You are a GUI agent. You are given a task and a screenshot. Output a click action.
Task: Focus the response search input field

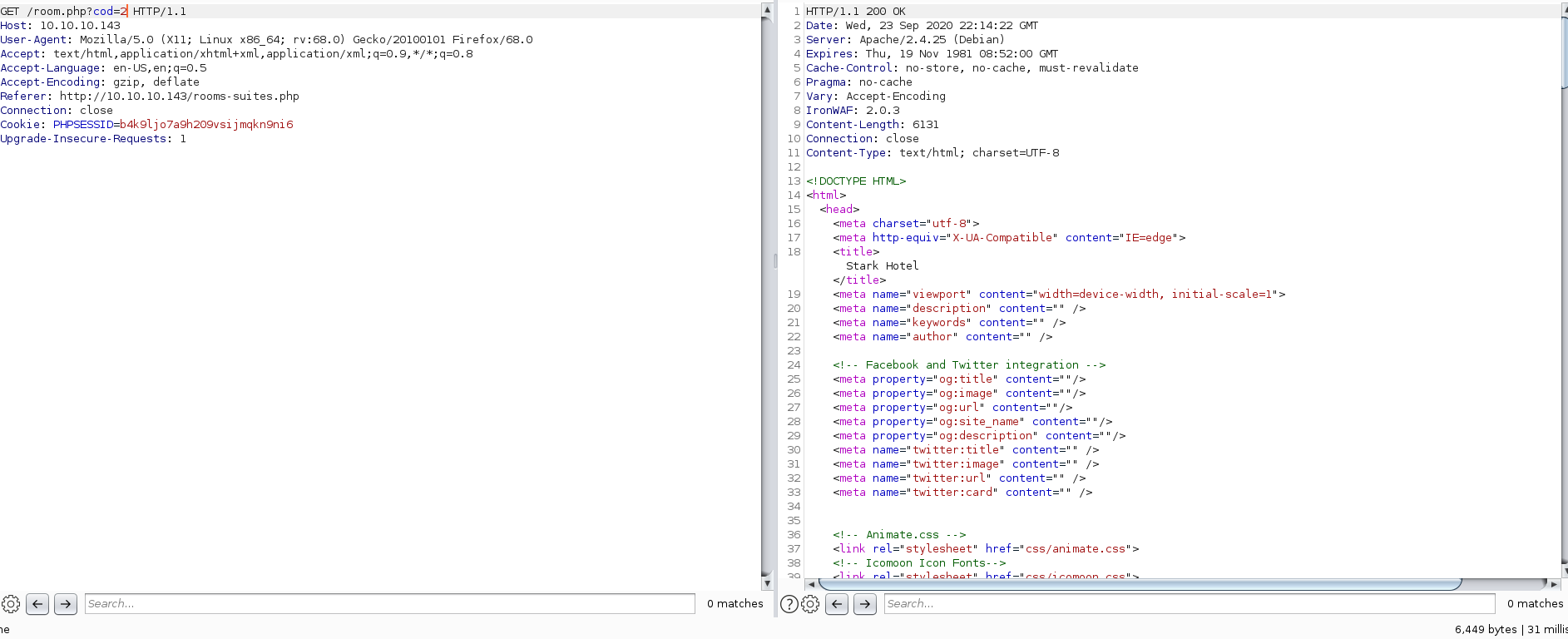click(1190, 604)
